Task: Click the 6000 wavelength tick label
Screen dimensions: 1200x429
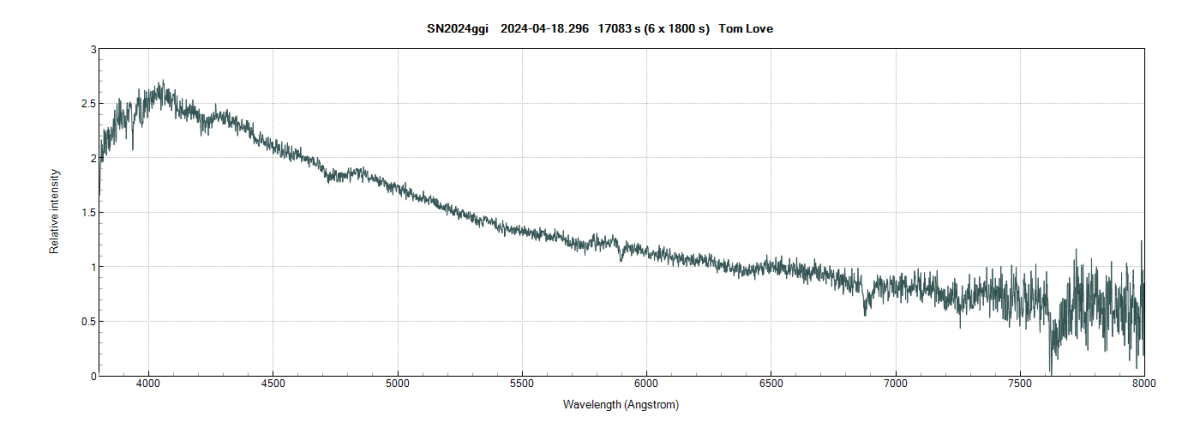Action: point(646,384)
